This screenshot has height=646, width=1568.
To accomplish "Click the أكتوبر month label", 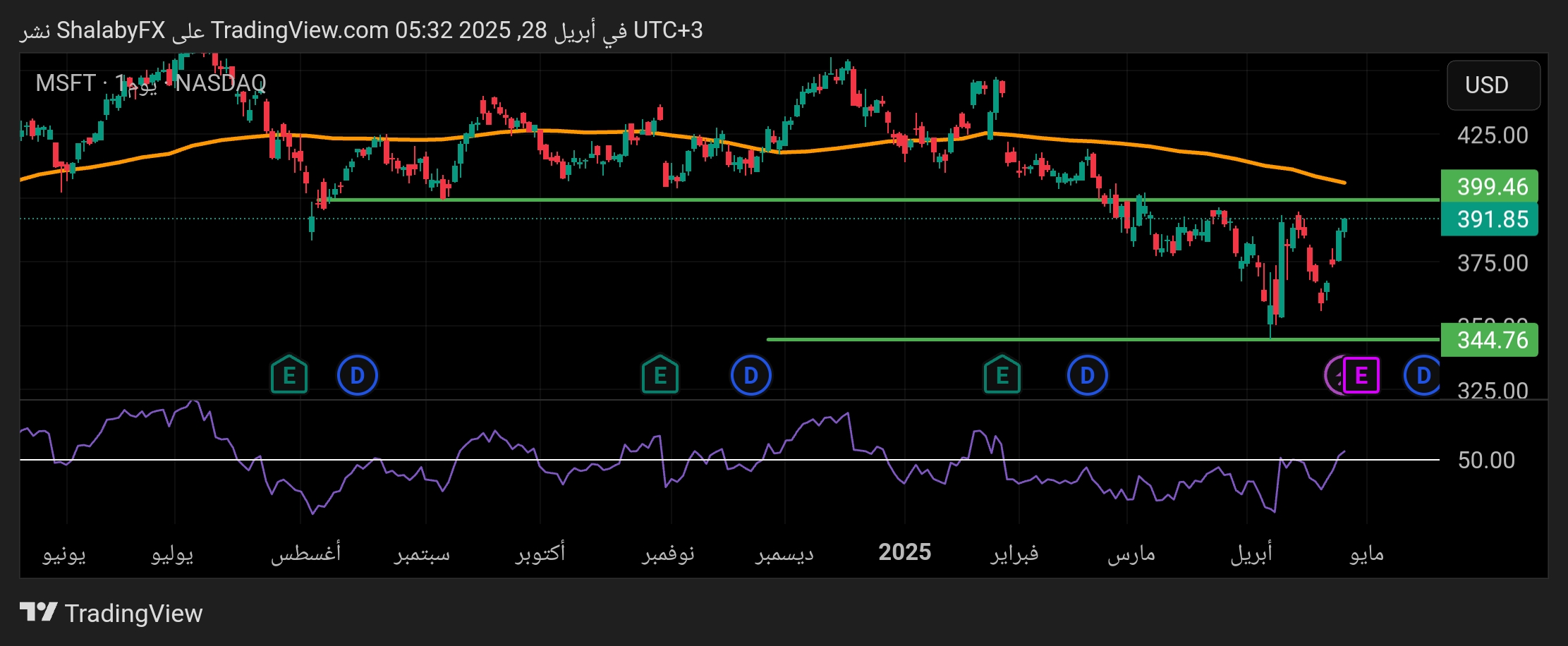I will pyautogui.click(x=540, y=552).
